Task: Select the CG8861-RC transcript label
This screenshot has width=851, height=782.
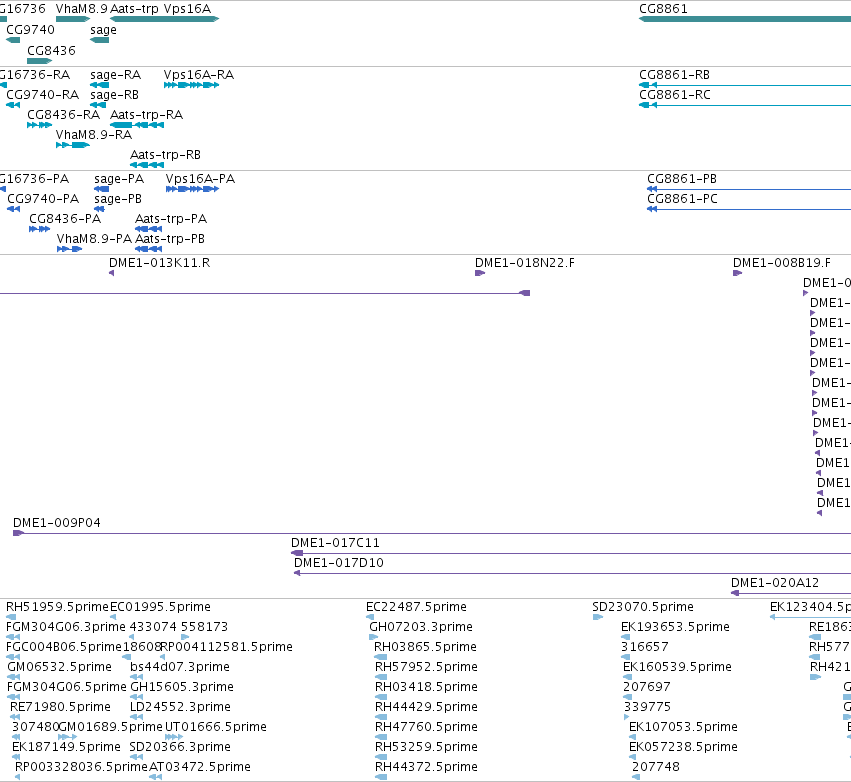Action: [675, 95]
